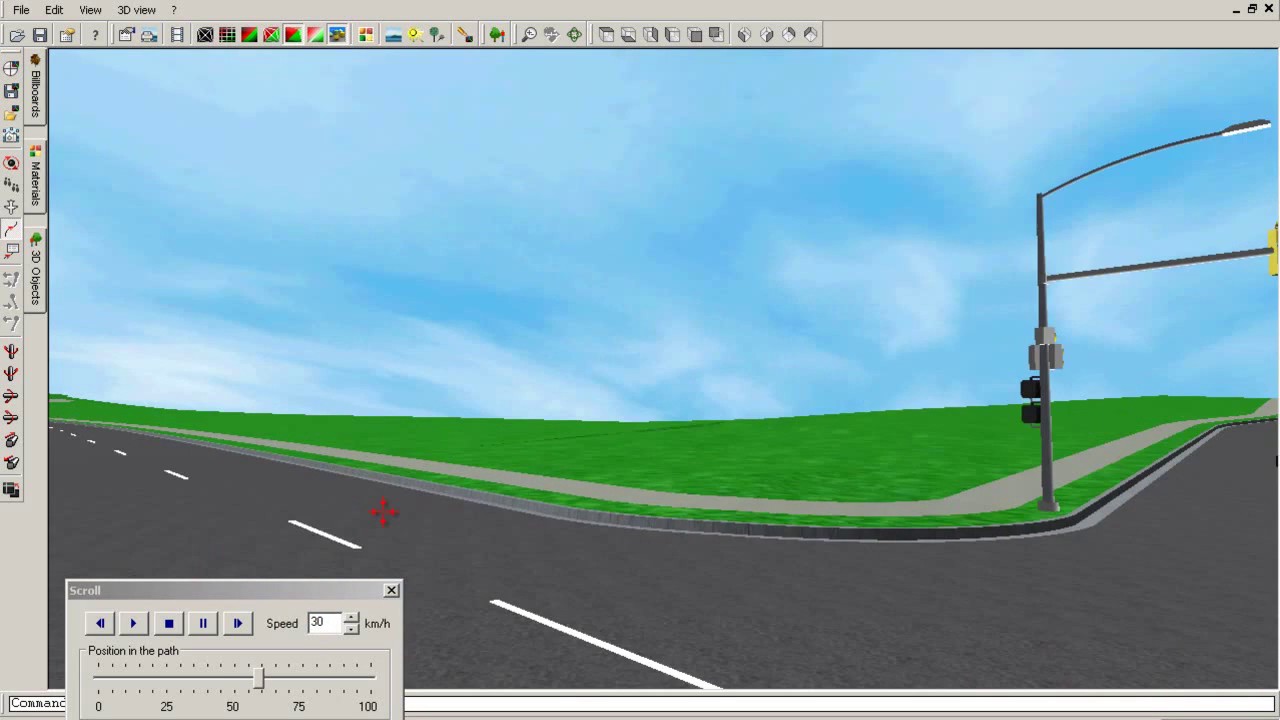Click the sun lighting icon
Screen dimensions: 1280x720
tap(415, 35)
